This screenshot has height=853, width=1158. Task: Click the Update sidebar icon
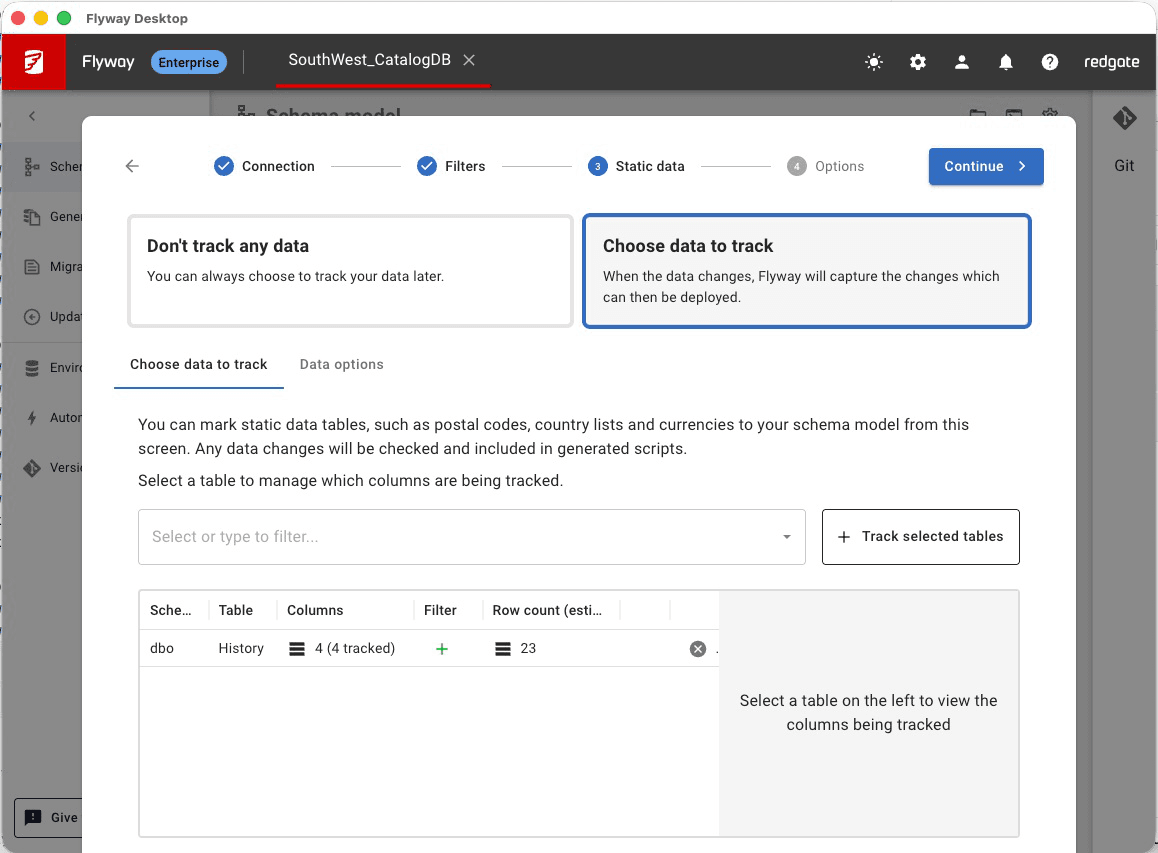point(32,317)
